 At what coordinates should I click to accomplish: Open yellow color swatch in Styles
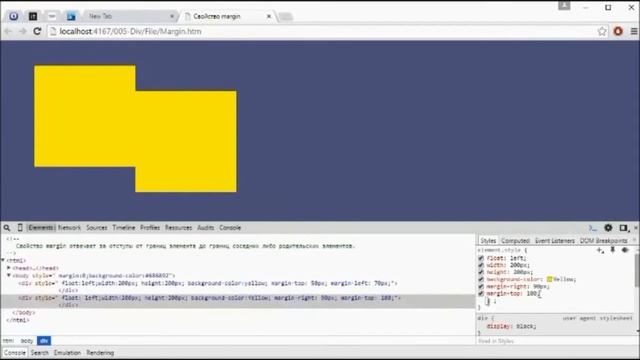click(x=549, y=279)
